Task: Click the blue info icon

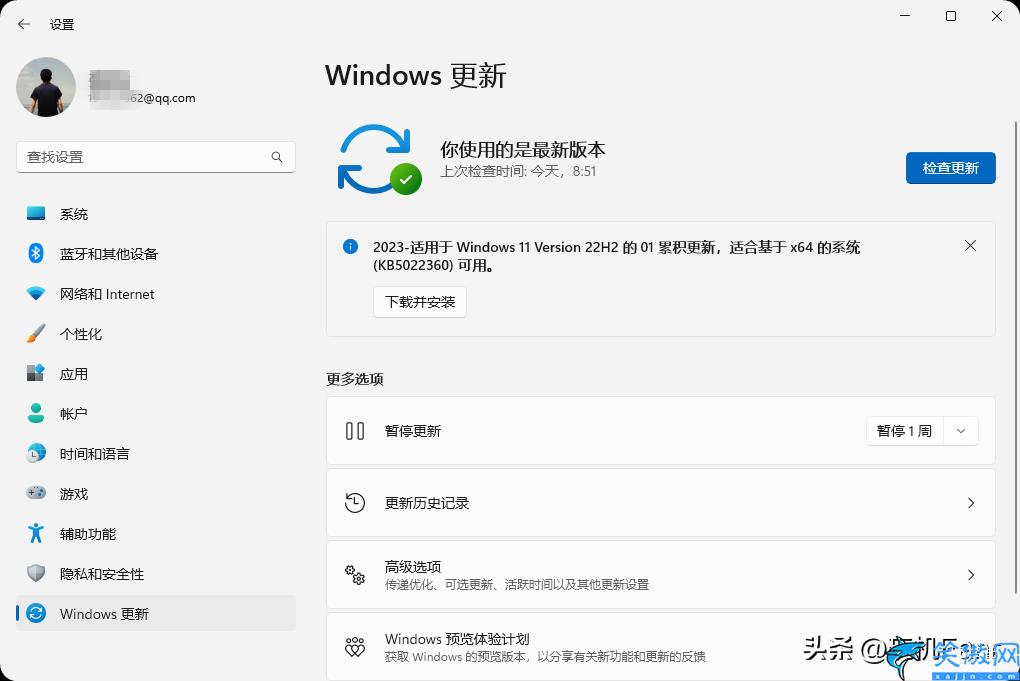Action: click(350, 247)
